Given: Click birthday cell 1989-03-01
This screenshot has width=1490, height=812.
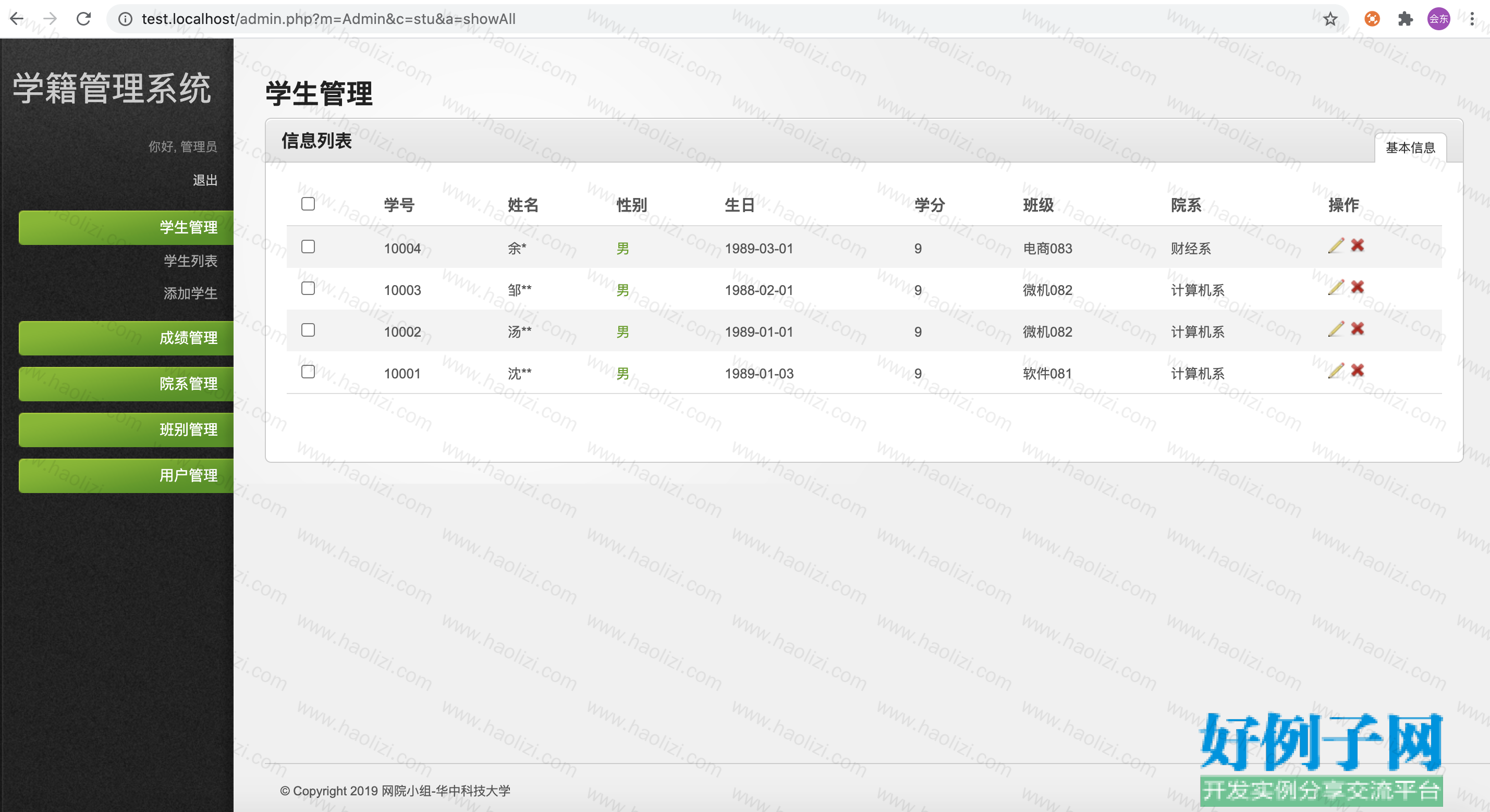Looking at the screenshot, I should [759, 249].
